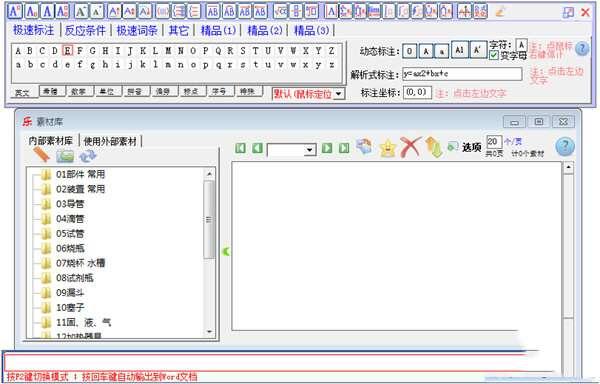The width and height of the screenshot is (600, 384).
Task: Click the 精品(2) tab link
Action: 265,30
